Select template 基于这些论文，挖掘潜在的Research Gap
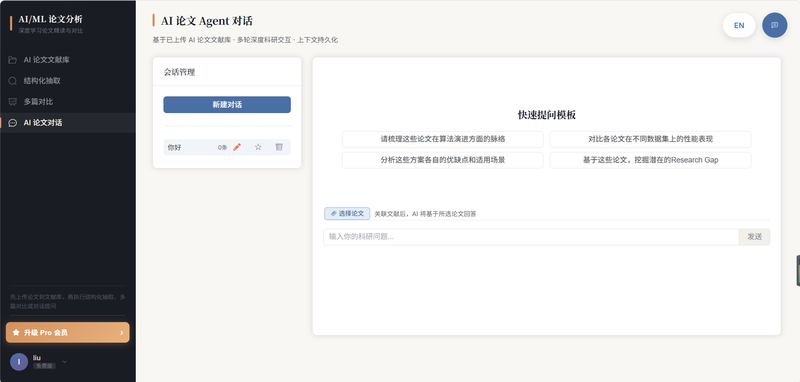 tap(651, 160)
